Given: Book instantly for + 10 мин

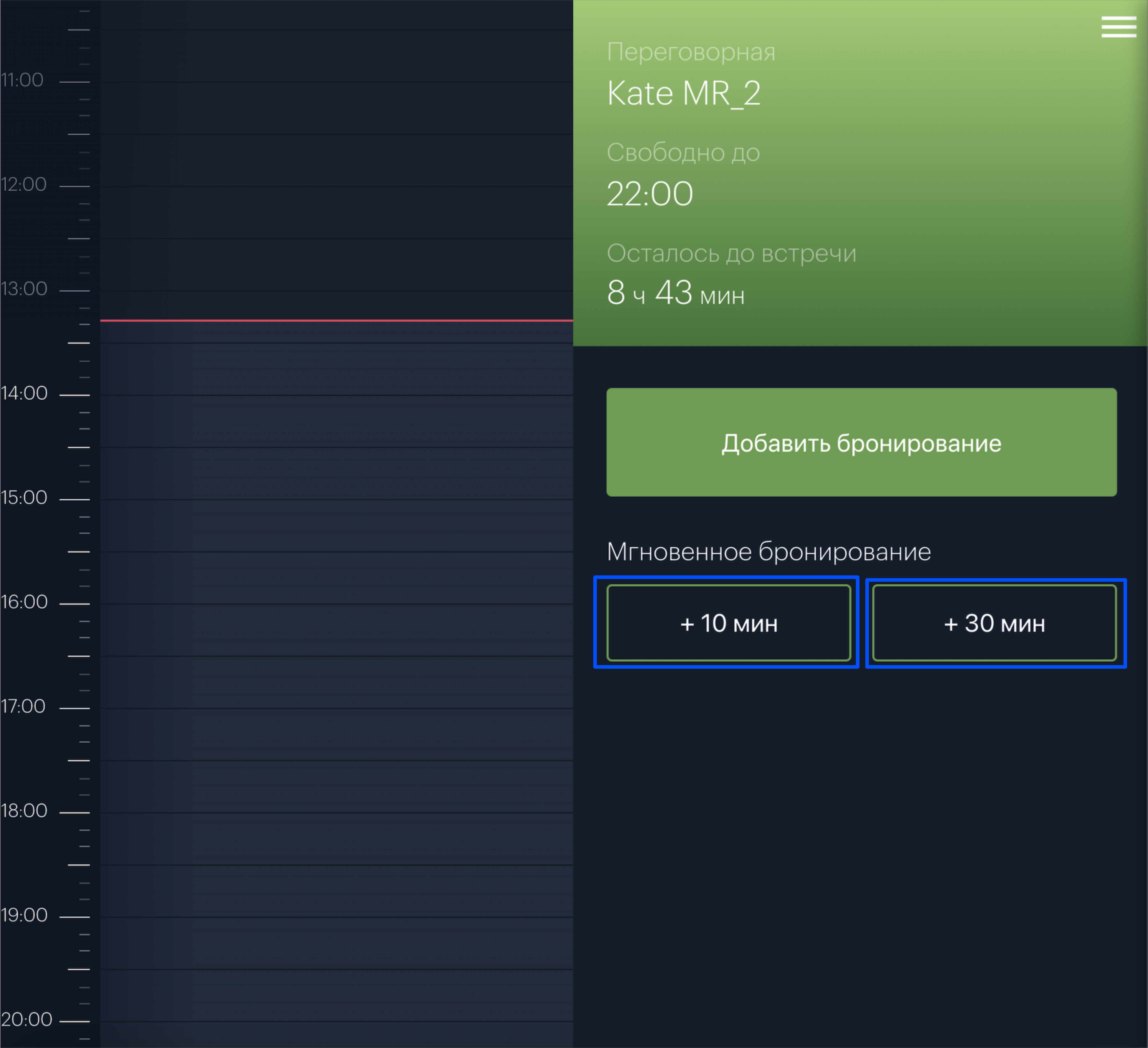Looking at the screenshot, I should coord(728,623).
